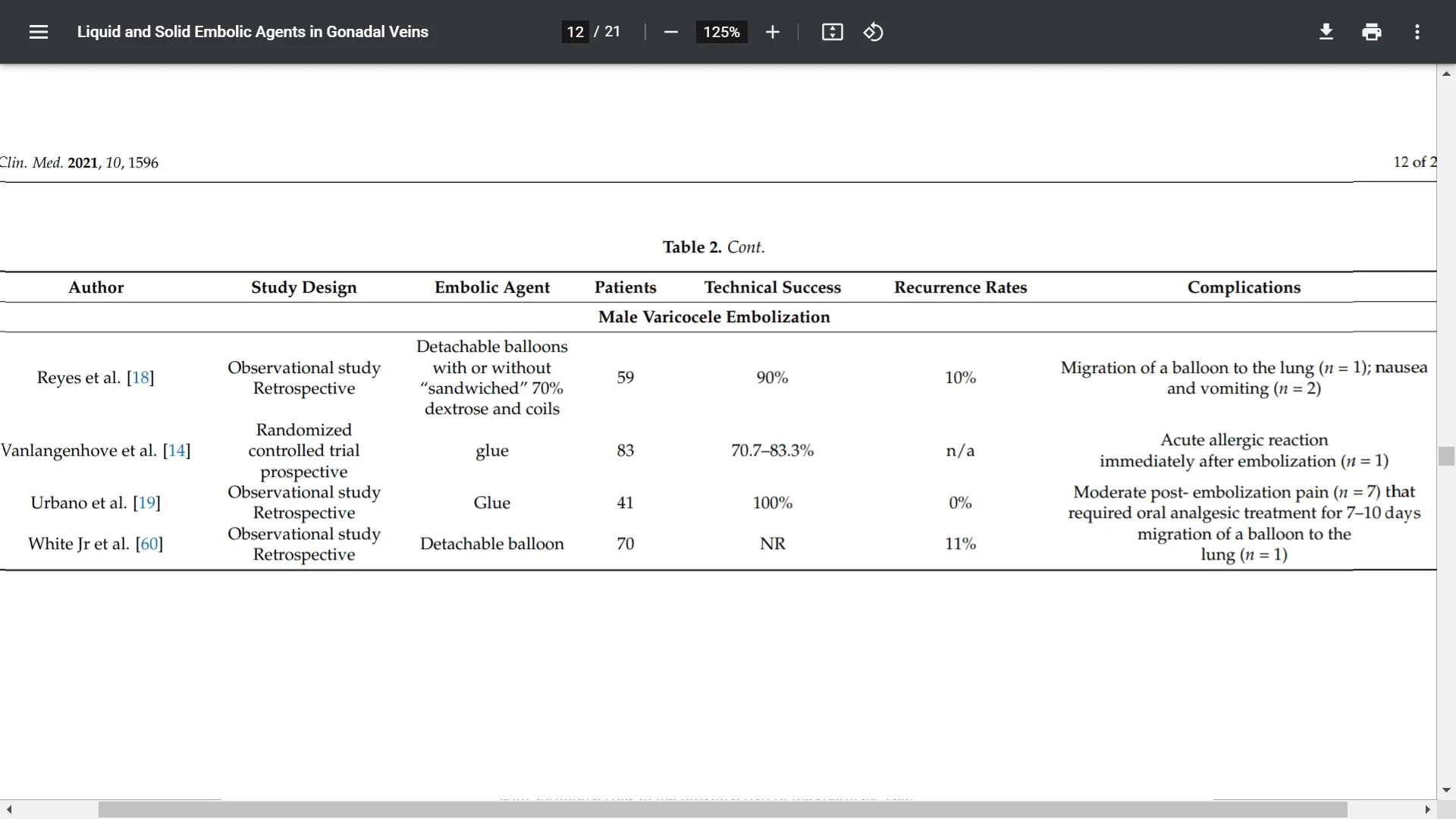Click the 'Complications' column header
The height and width of the screenshot is (819, 1456).
click(x=1244, y=287)
